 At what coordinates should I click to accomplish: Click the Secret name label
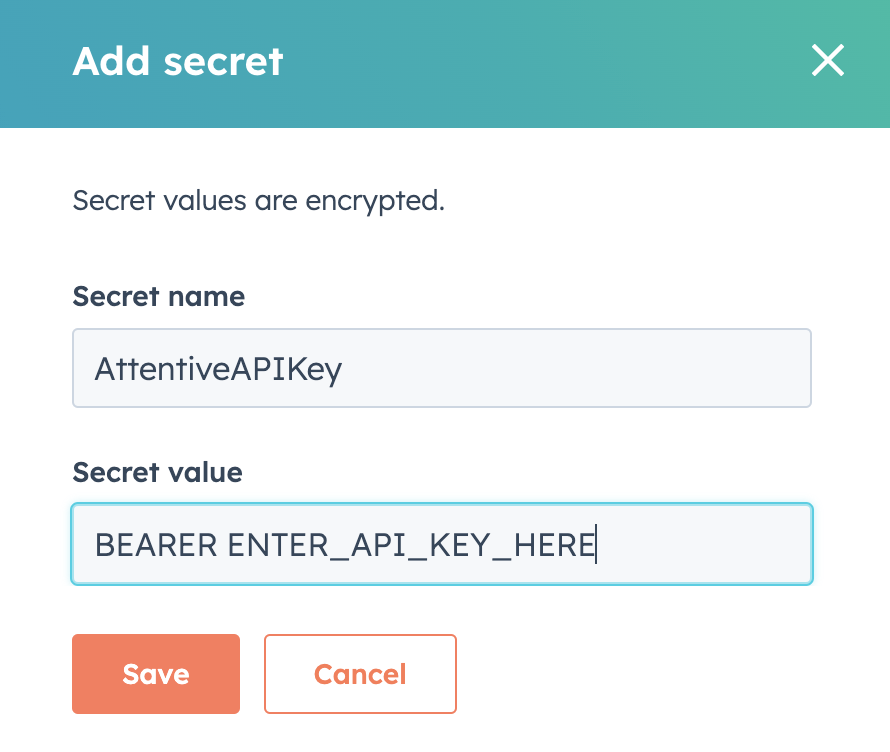pos(158,296)
